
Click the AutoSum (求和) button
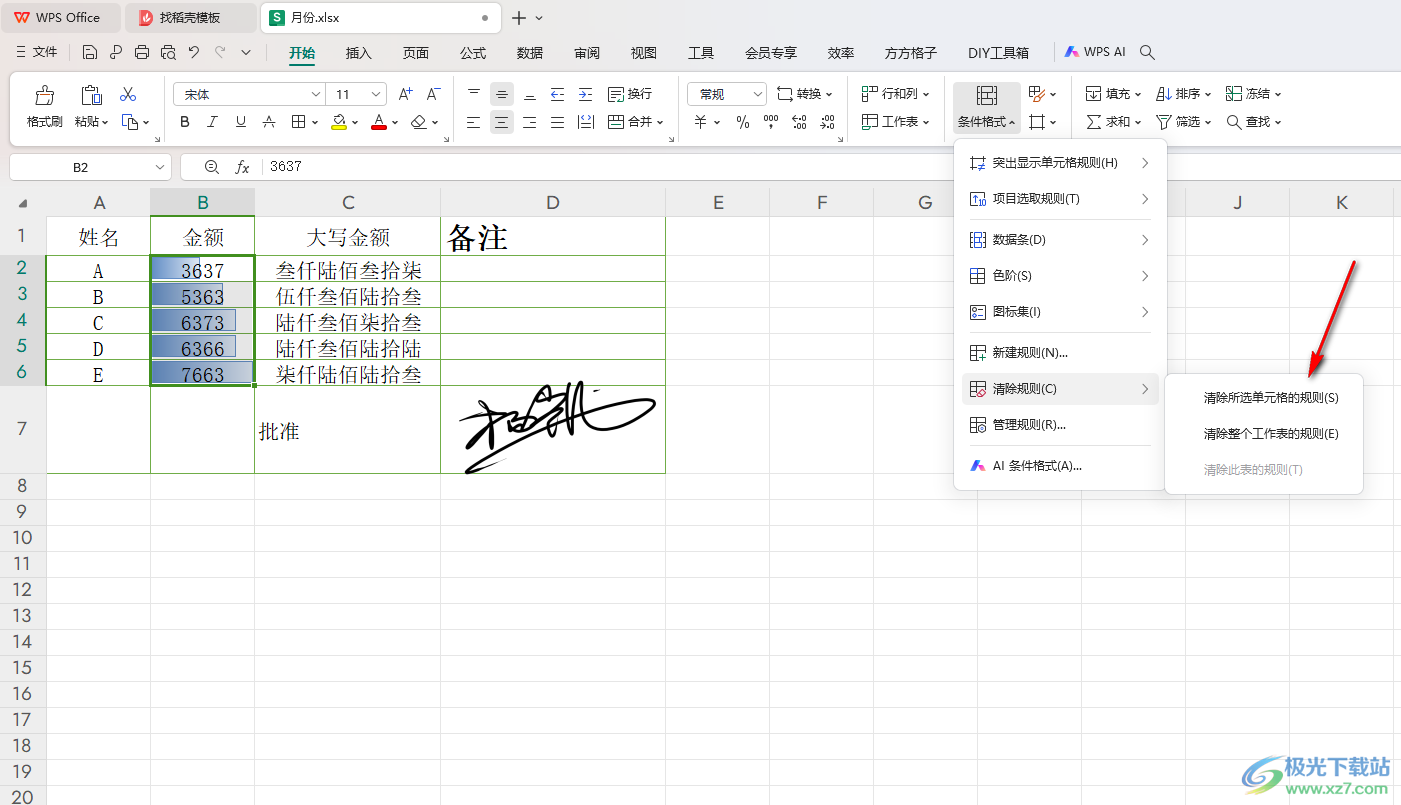(1112, 122)
